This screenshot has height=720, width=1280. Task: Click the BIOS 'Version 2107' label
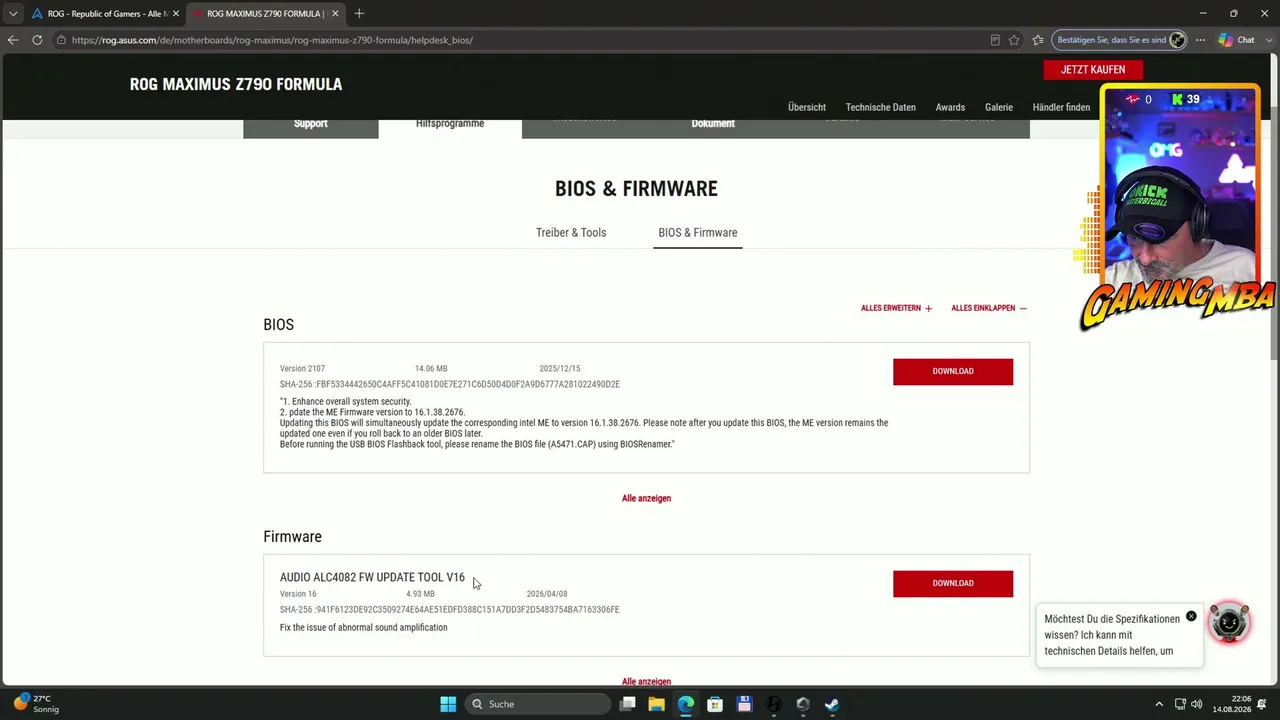[302, 369]
